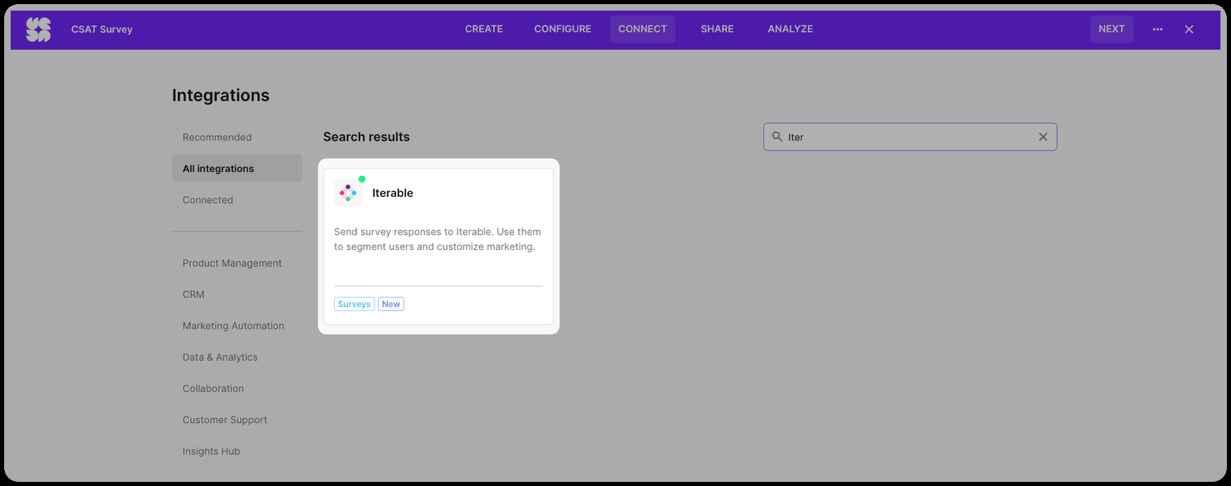Clear the search field with the X icon

(1042, 137)
